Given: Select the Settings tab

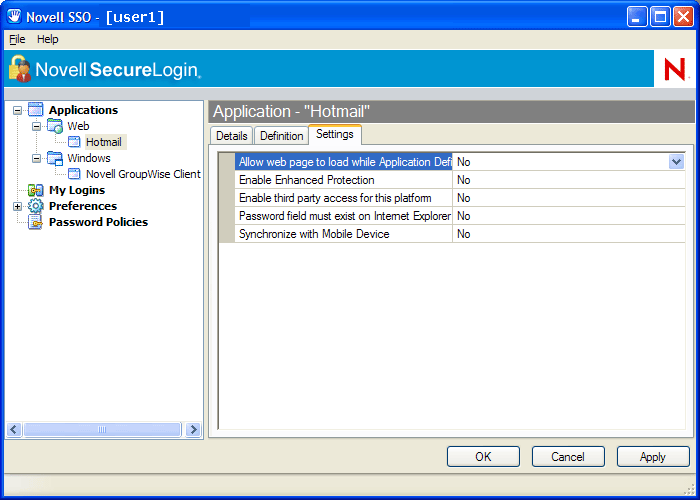Looking at the screenshot, I should point(335,134).
